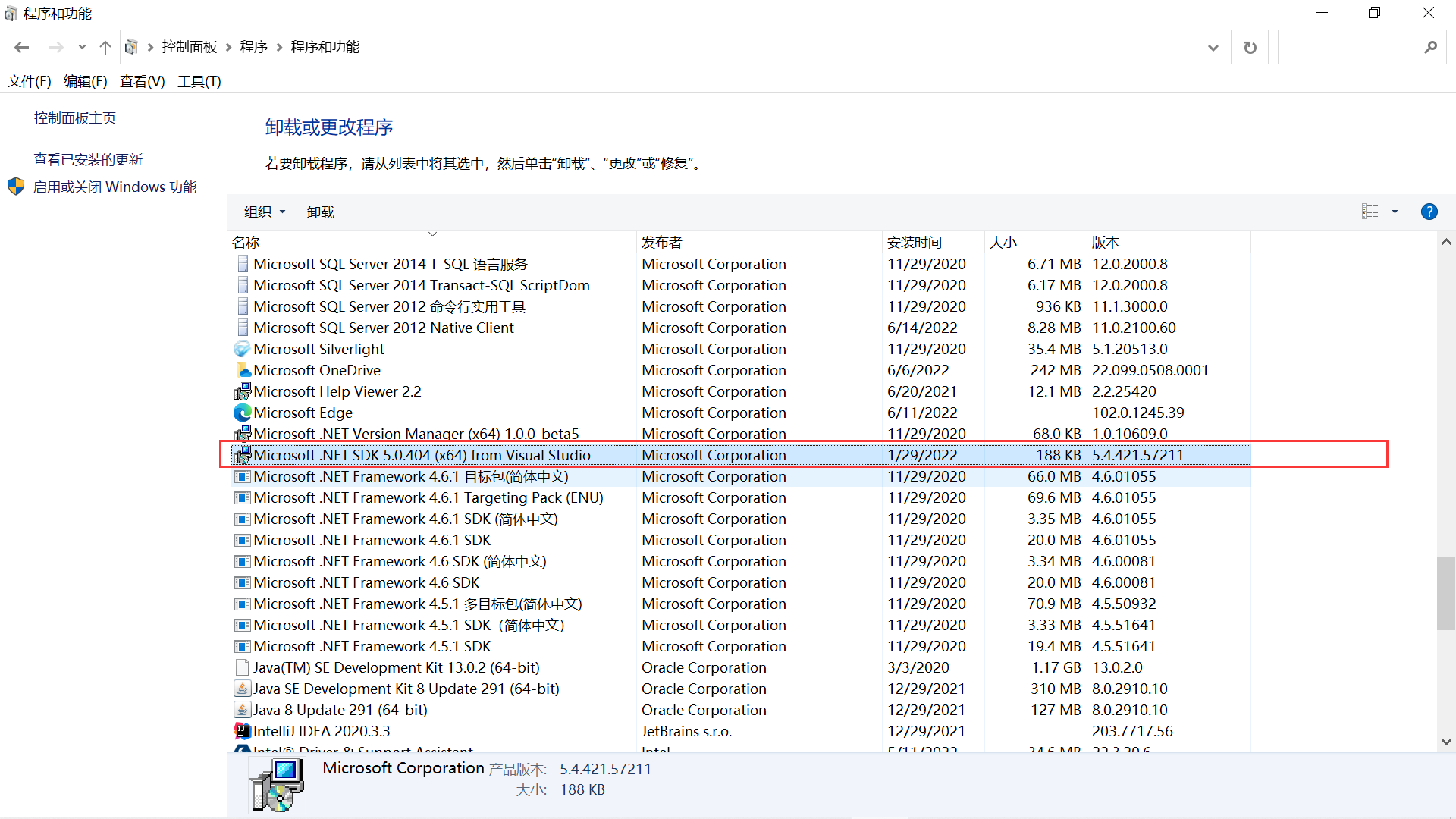The height and width of the screenshot is (819, 1456).
Task: Click the Windows features shield icon
Action: click(16, 187)
